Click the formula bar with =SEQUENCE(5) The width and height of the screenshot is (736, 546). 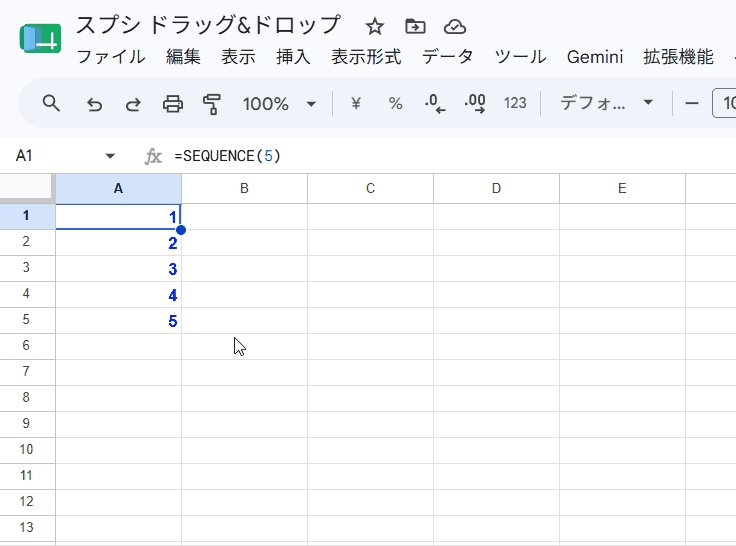(227, 156)
